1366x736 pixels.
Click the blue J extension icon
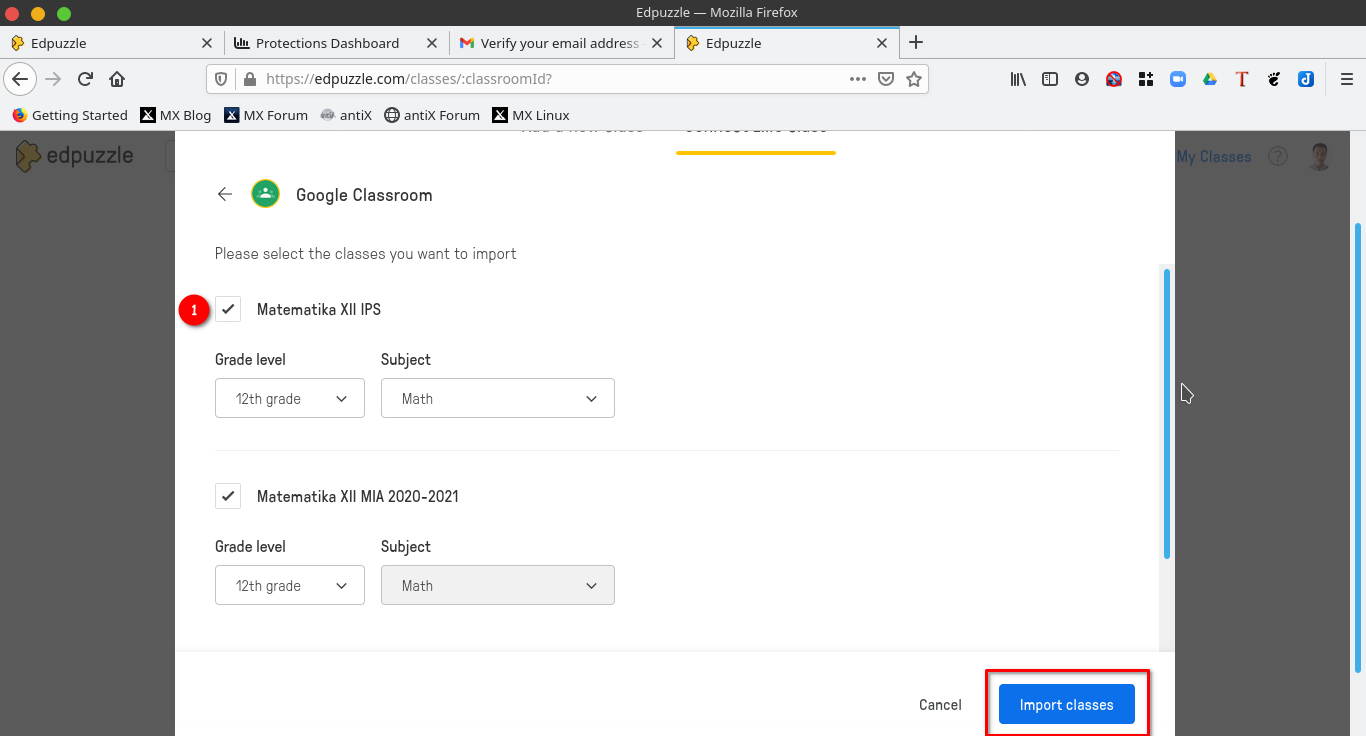[1306, 79]
